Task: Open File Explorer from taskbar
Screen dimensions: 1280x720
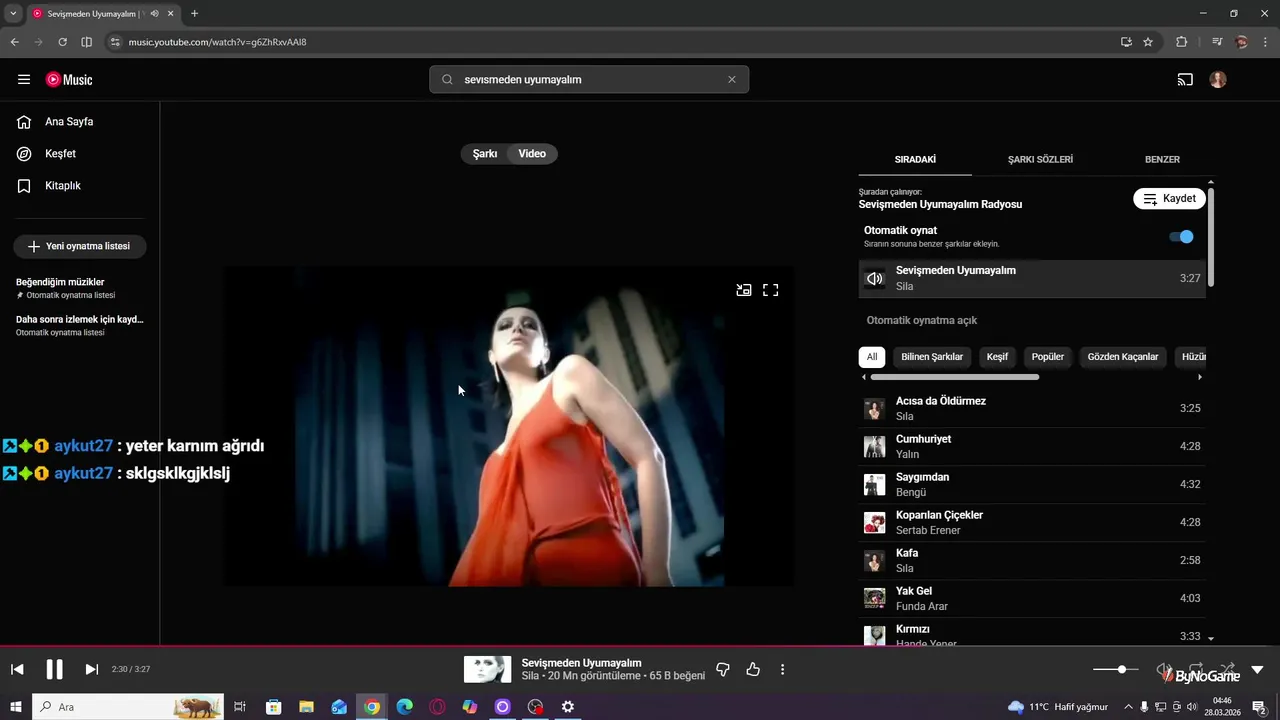Action: click(306, 707)
